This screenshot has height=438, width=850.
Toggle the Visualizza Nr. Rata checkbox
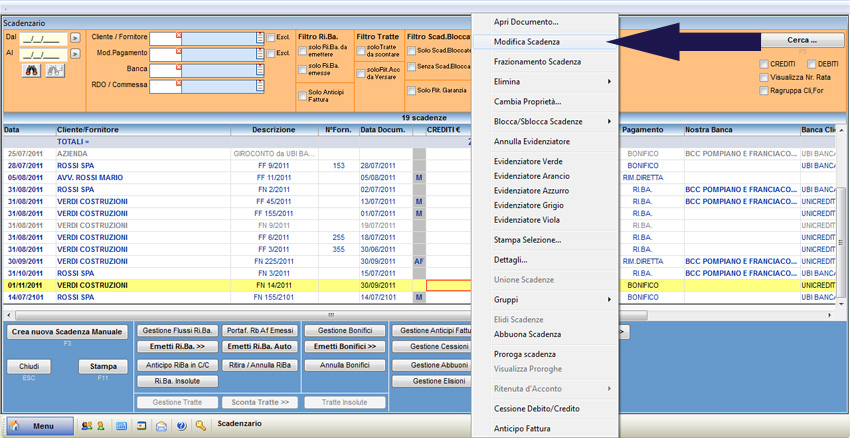(764, 77)
